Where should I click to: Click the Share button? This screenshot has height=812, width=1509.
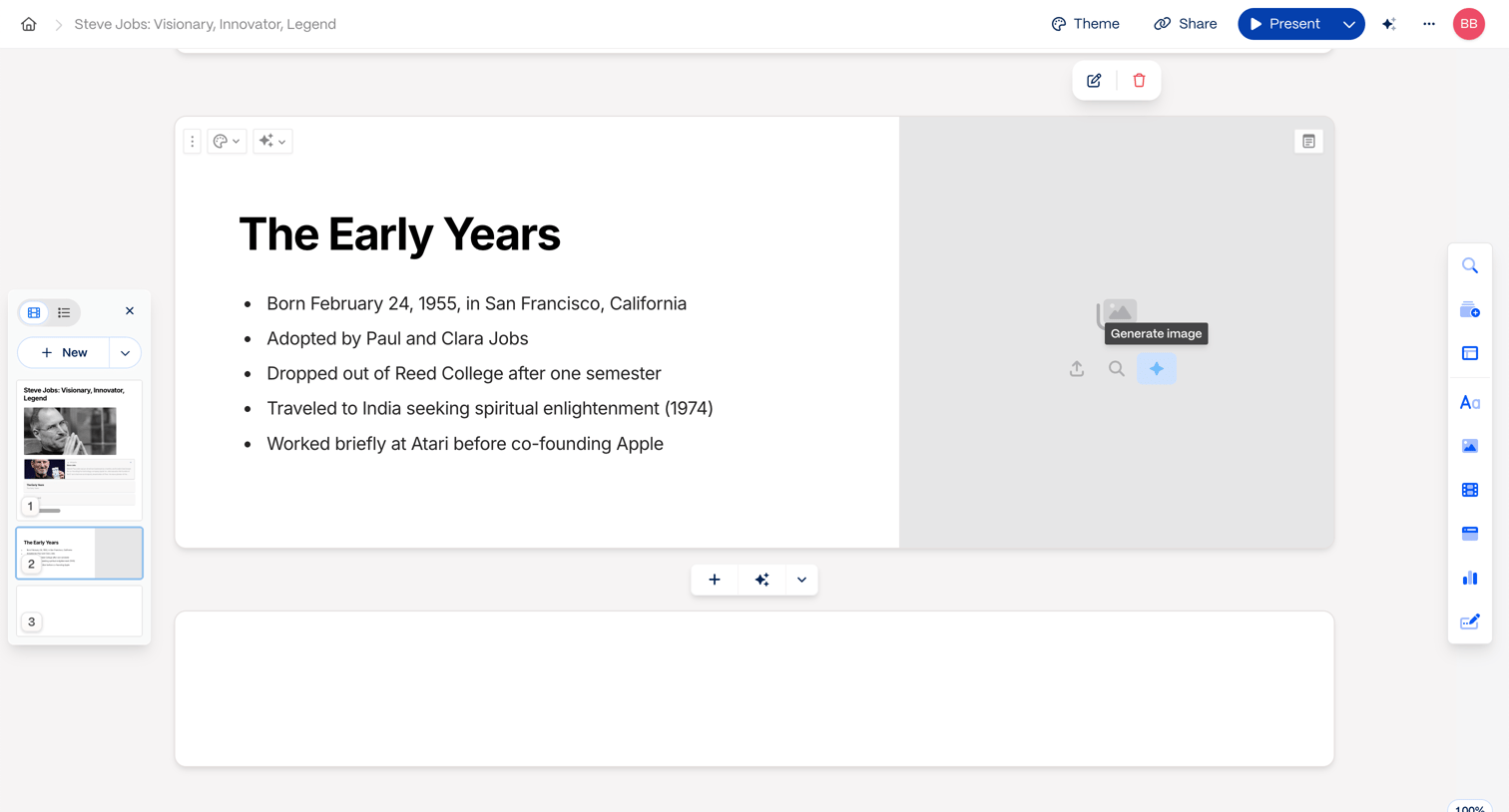1186,24
